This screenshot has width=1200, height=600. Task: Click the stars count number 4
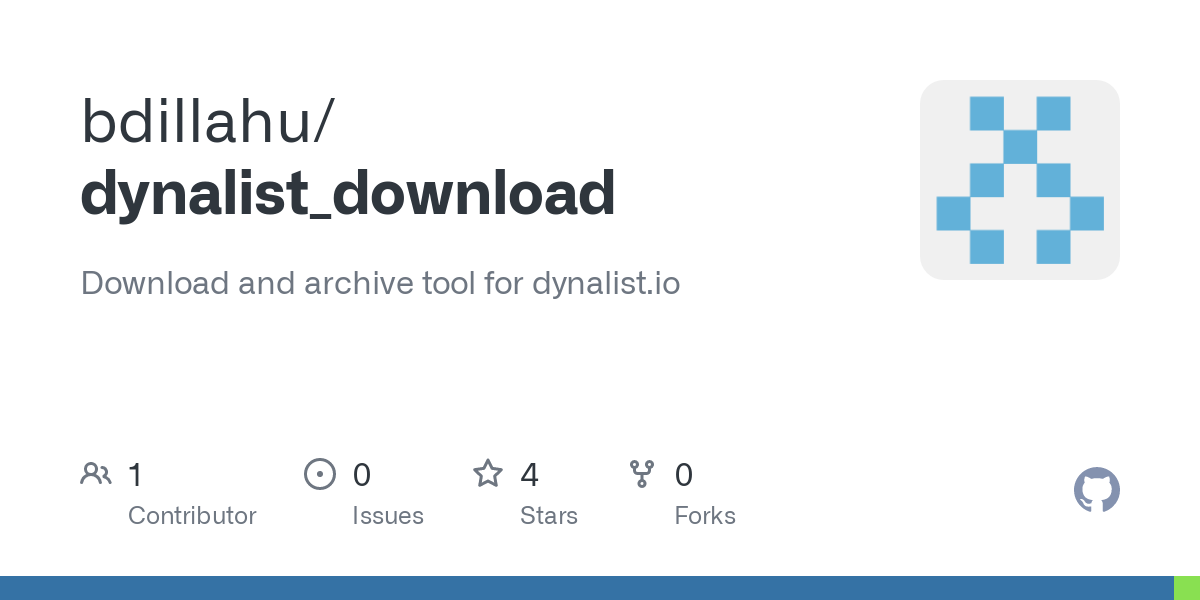pyautogui.click(x=530, y=475)
